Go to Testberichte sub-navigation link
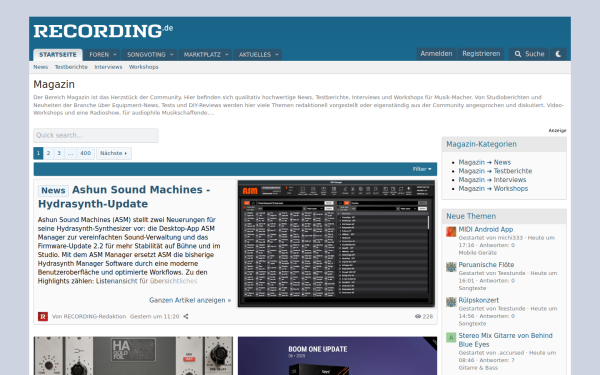Viewport: 600px width, 375px height. point(71,67)
